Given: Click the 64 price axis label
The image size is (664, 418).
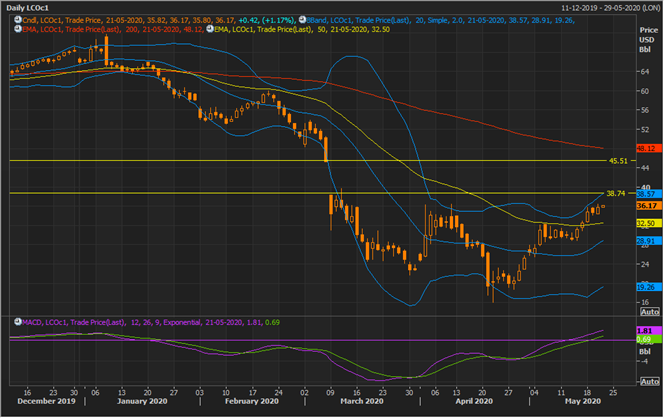Looking at the screenshot, I should (645, 71).
